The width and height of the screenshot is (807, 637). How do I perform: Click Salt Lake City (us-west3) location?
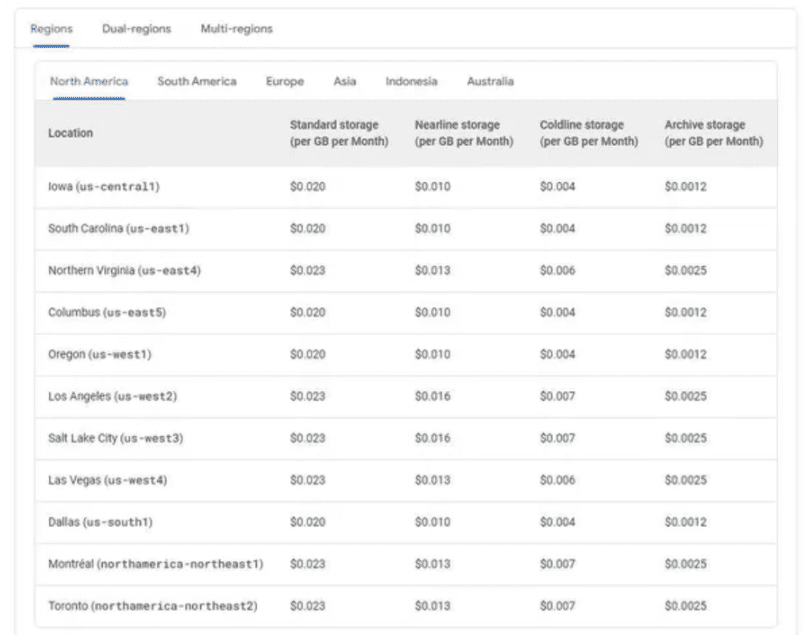(x=116, y=438)
